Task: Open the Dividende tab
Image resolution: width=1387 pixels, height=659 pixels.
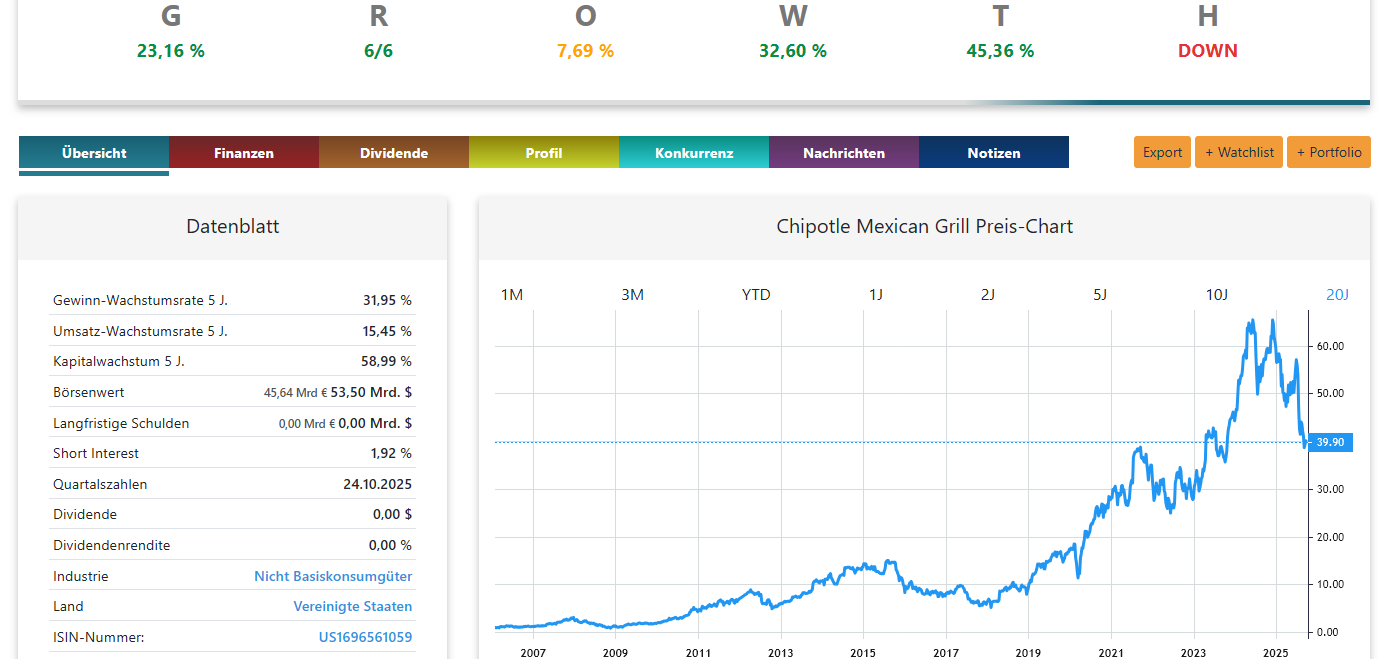Action: click(394, 153)
